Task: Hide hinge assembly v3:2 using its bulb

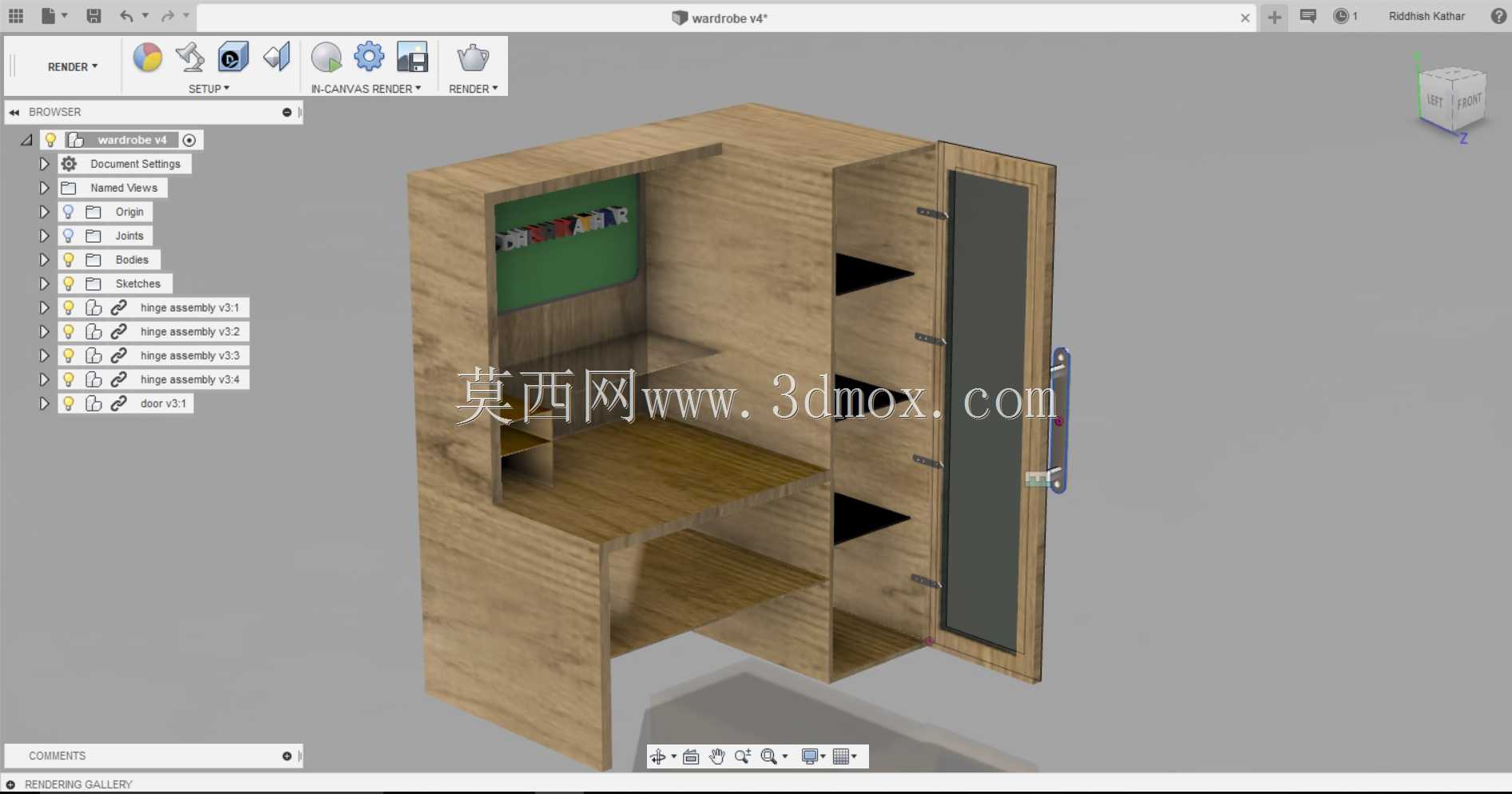Action: coord(69,331)
